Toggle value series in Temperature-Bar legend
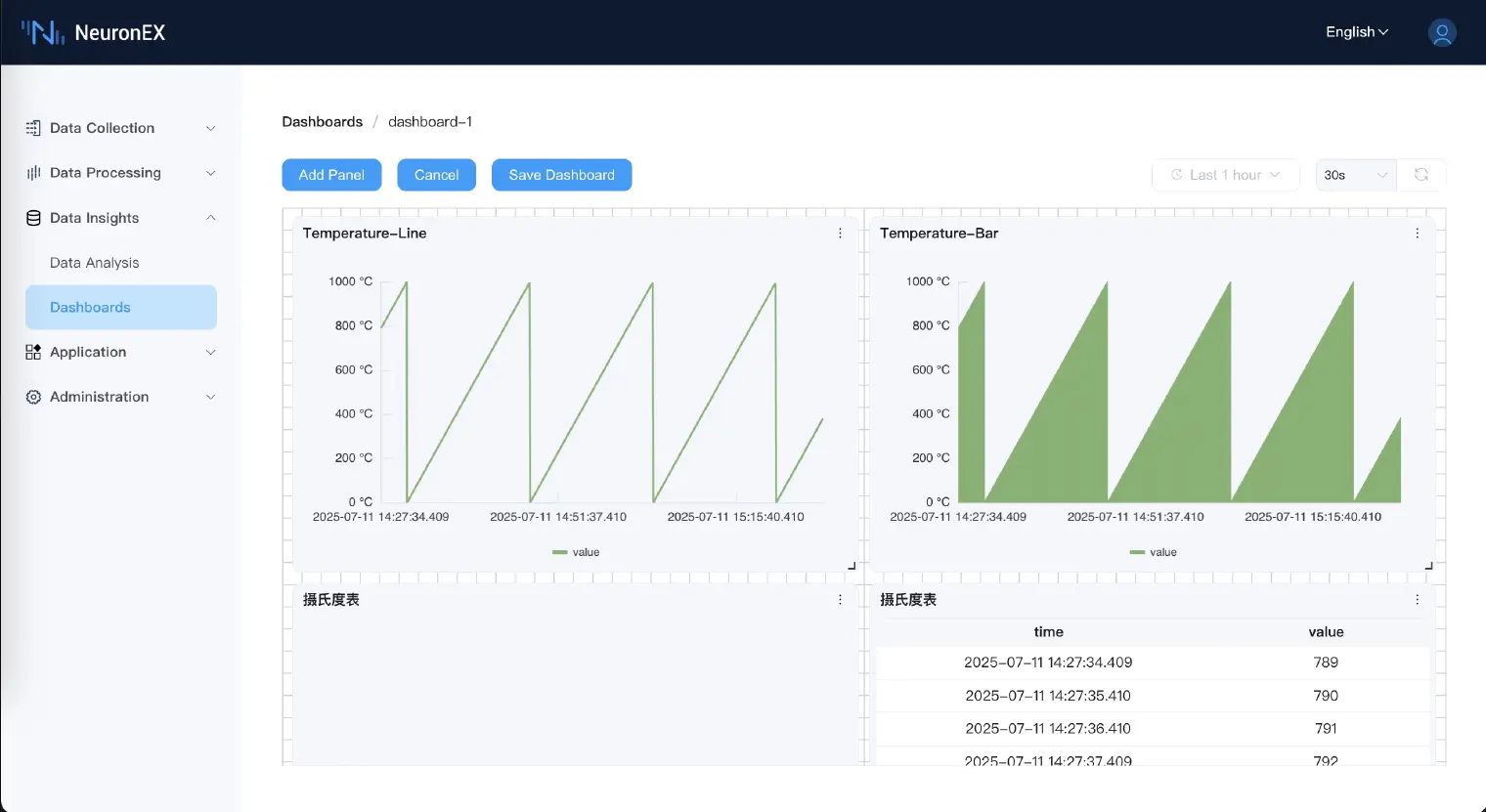 pyautogui.click(x=1153, y=552)
